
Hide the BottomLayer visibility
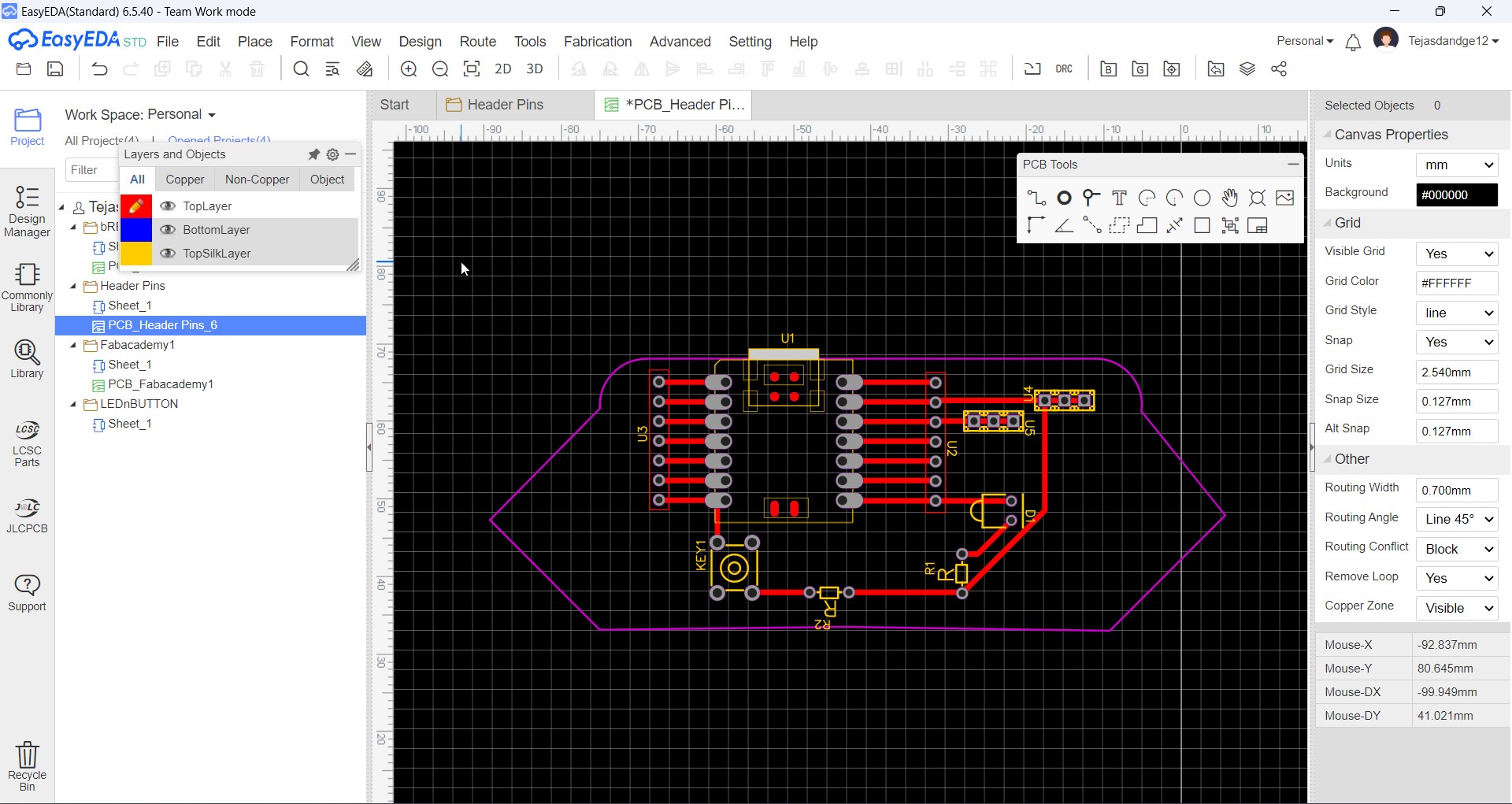(167, 229)
